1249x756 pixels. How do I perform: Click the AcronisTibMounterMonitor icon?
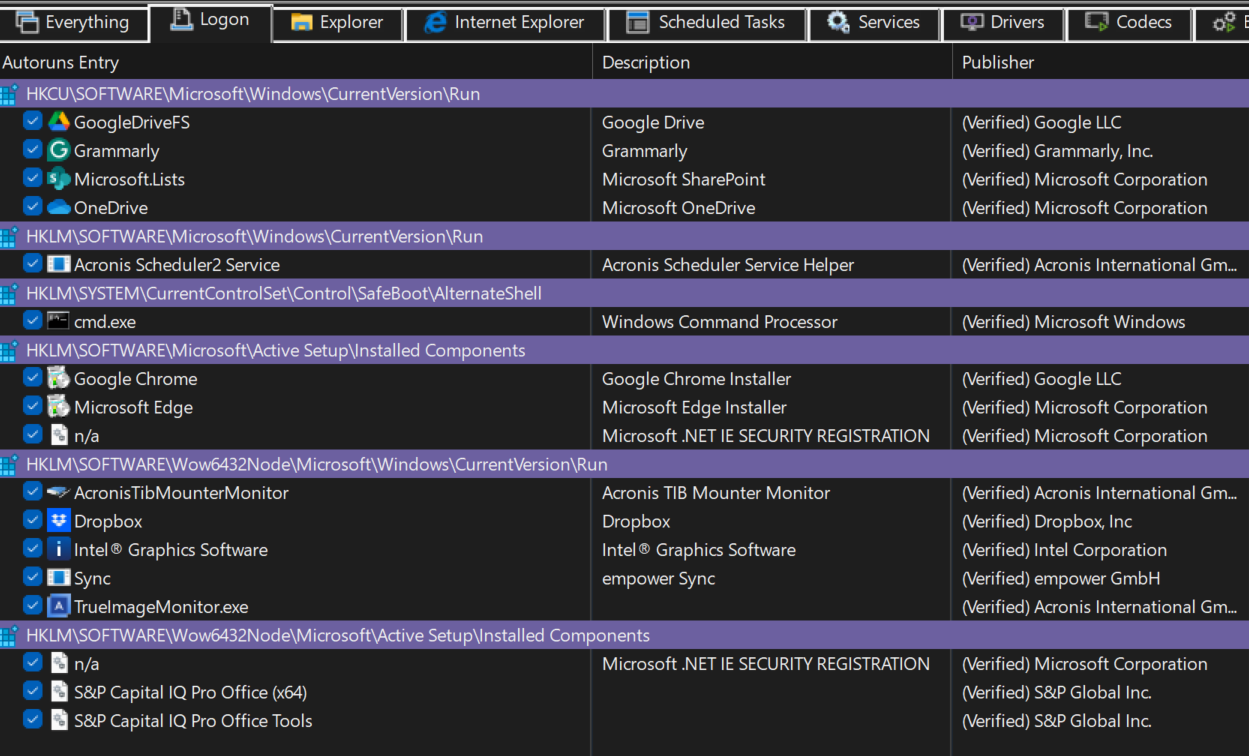click(58, 493)
